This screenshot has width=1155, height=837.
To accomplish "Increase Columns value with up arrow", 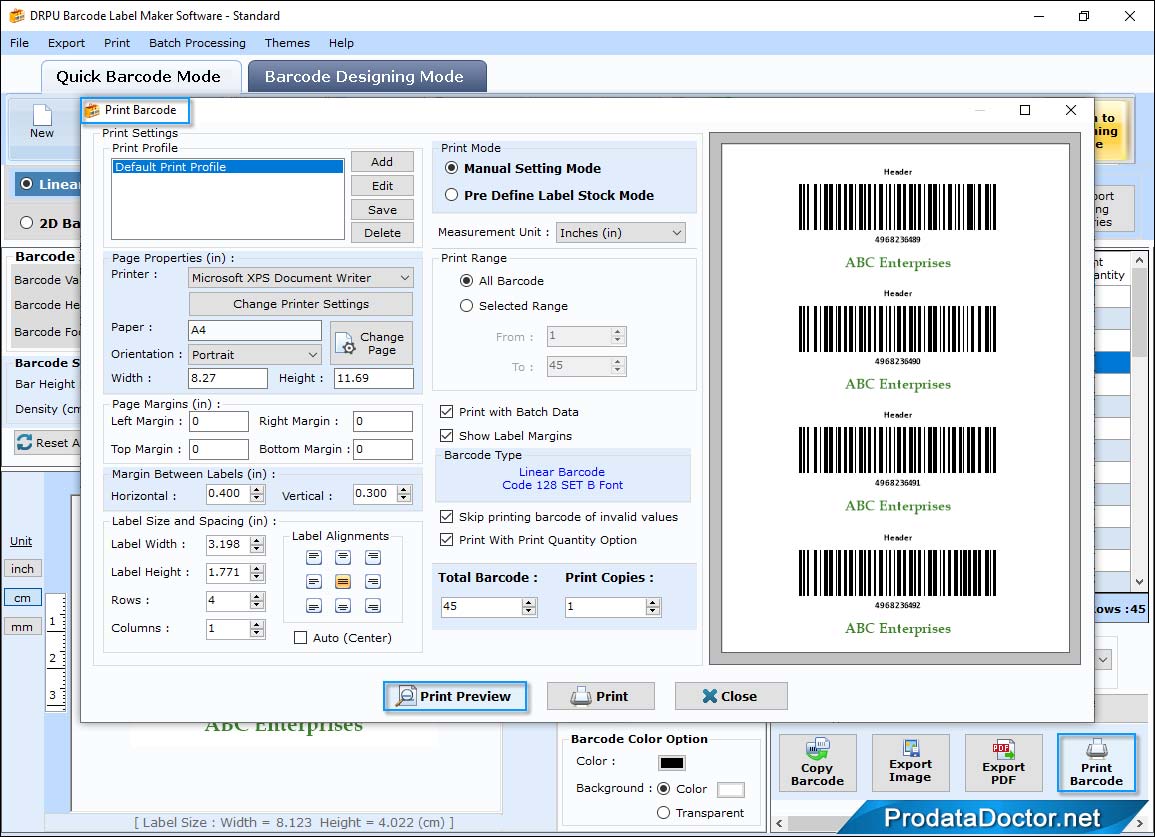I will 257,625.
